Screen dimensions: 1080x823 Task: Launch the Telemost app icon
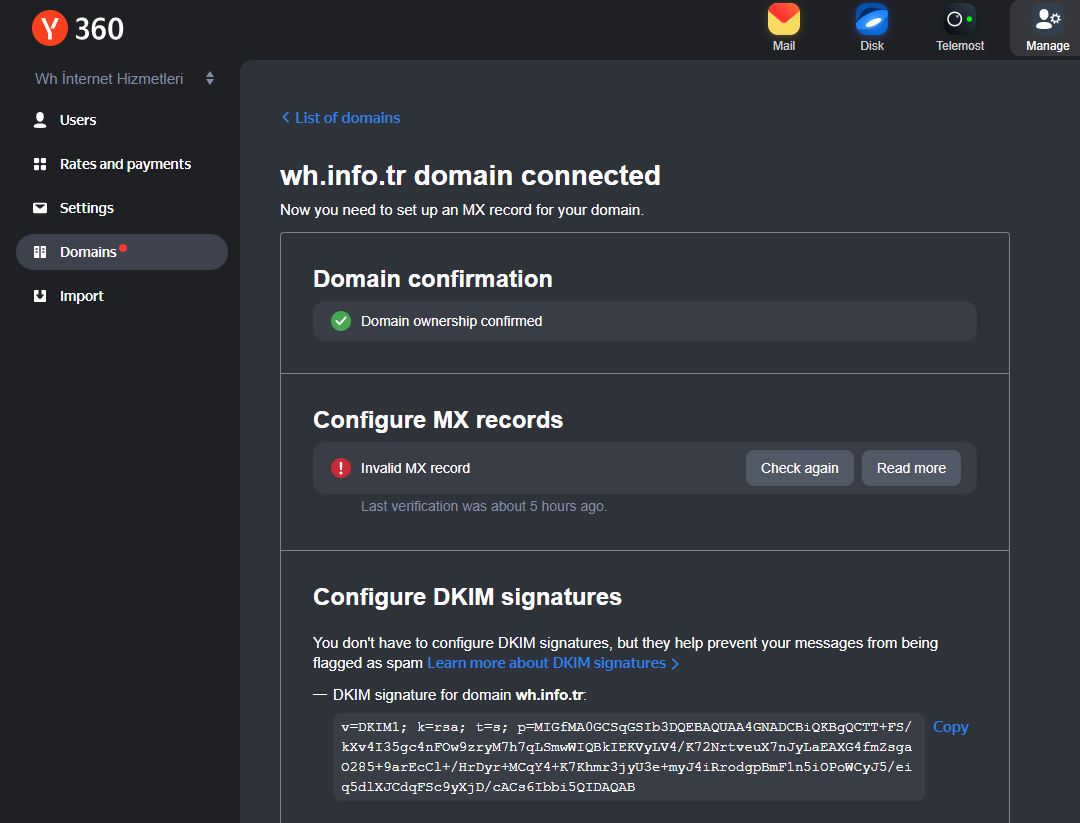(959, 19)
